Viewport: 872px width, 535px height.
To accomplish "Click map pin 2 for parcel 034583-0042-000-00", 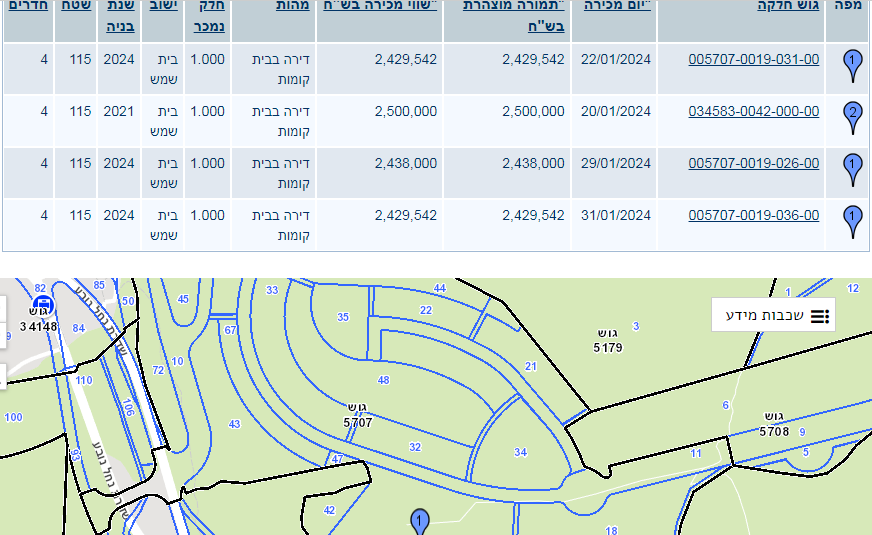I will pos(853,117).
